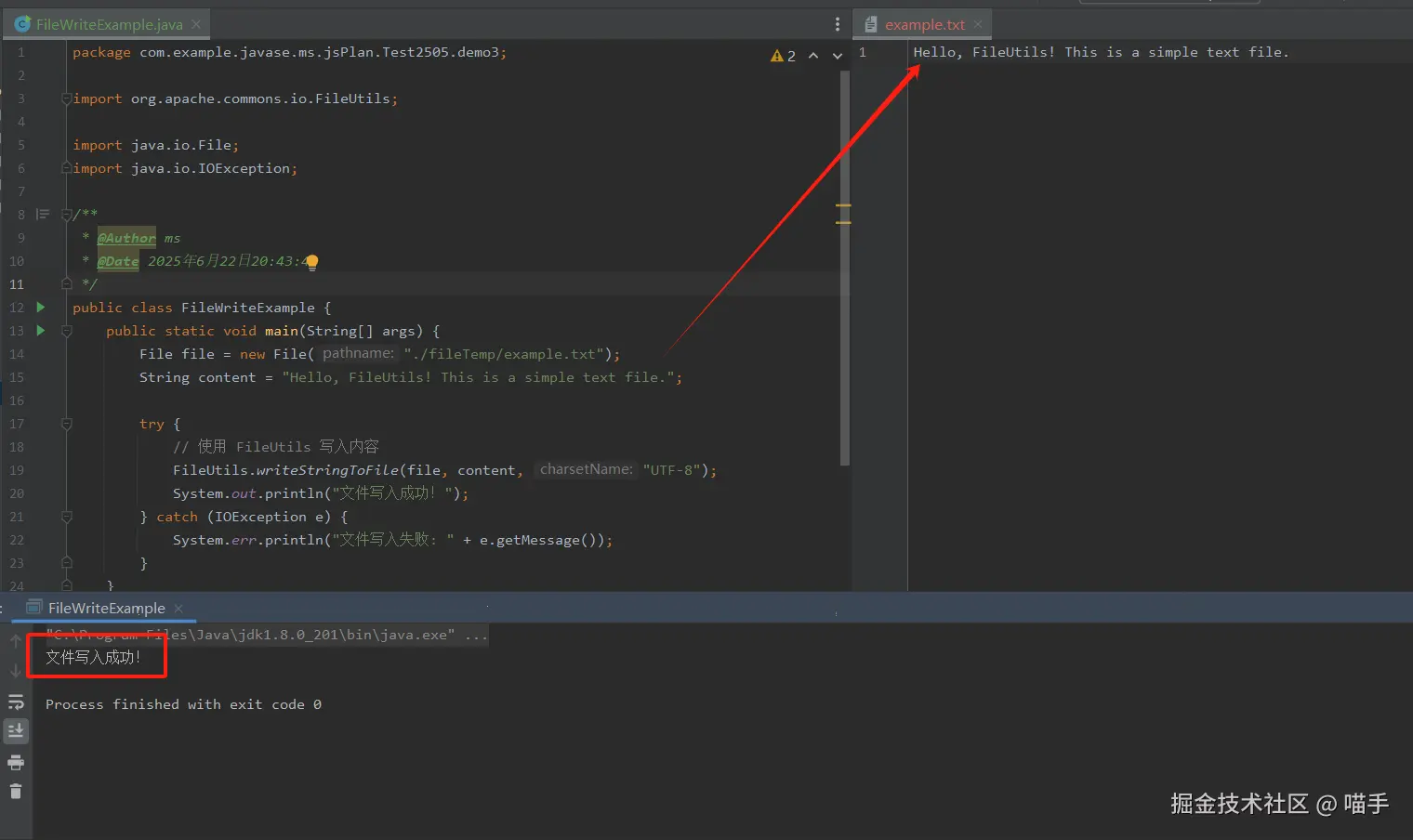Click the fold end marker at line 6

66,168
